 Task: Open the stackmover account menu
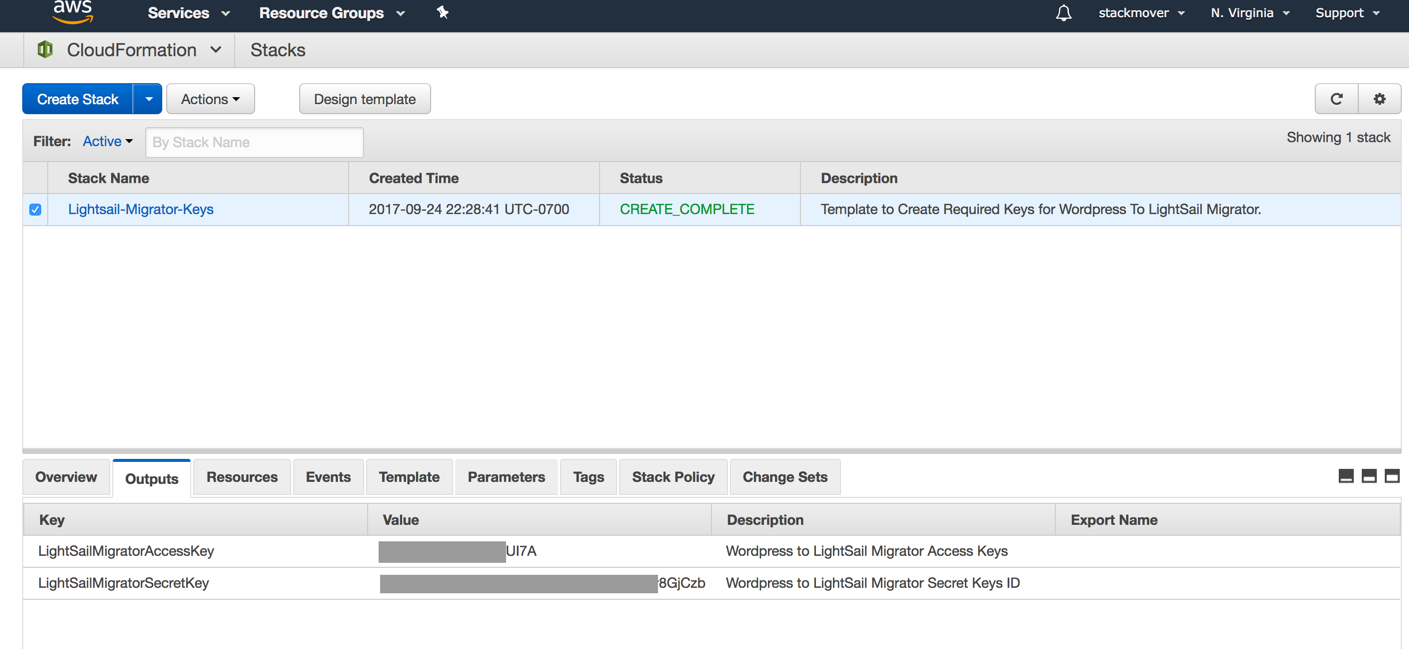point(1142,13)
